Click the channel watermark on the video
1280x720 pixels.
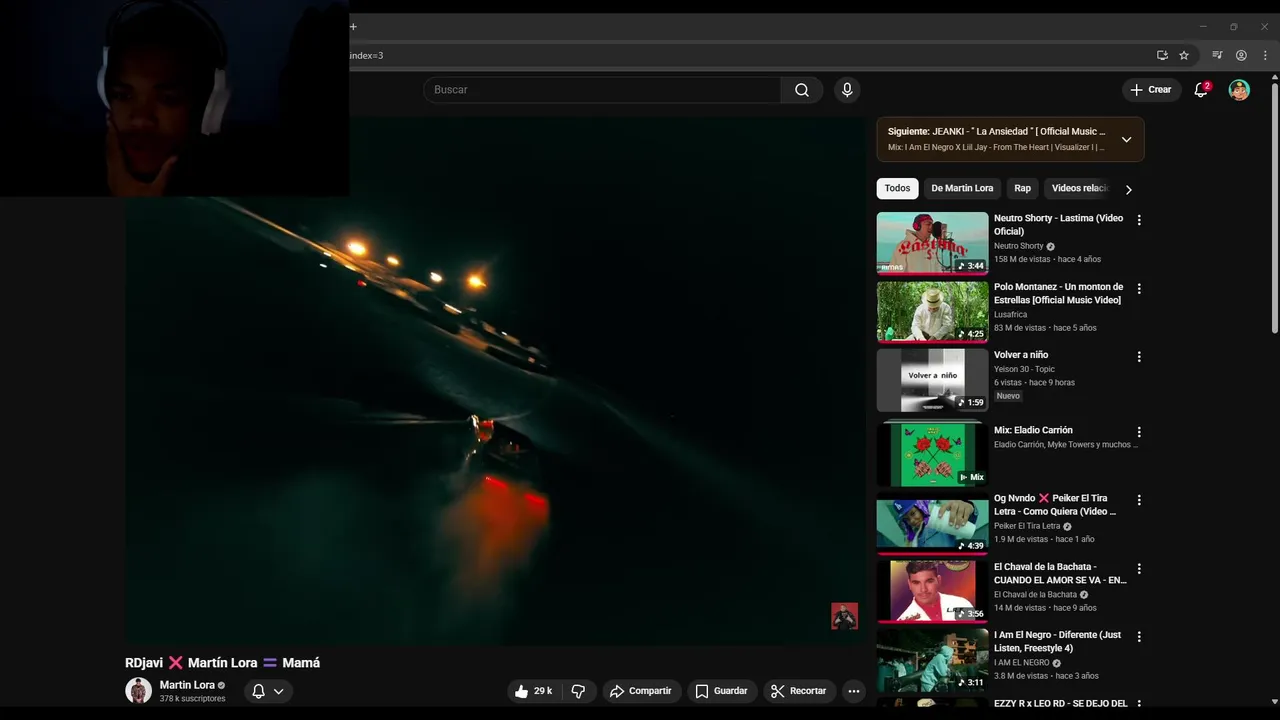pyautogui.click(x=844, y=616)
